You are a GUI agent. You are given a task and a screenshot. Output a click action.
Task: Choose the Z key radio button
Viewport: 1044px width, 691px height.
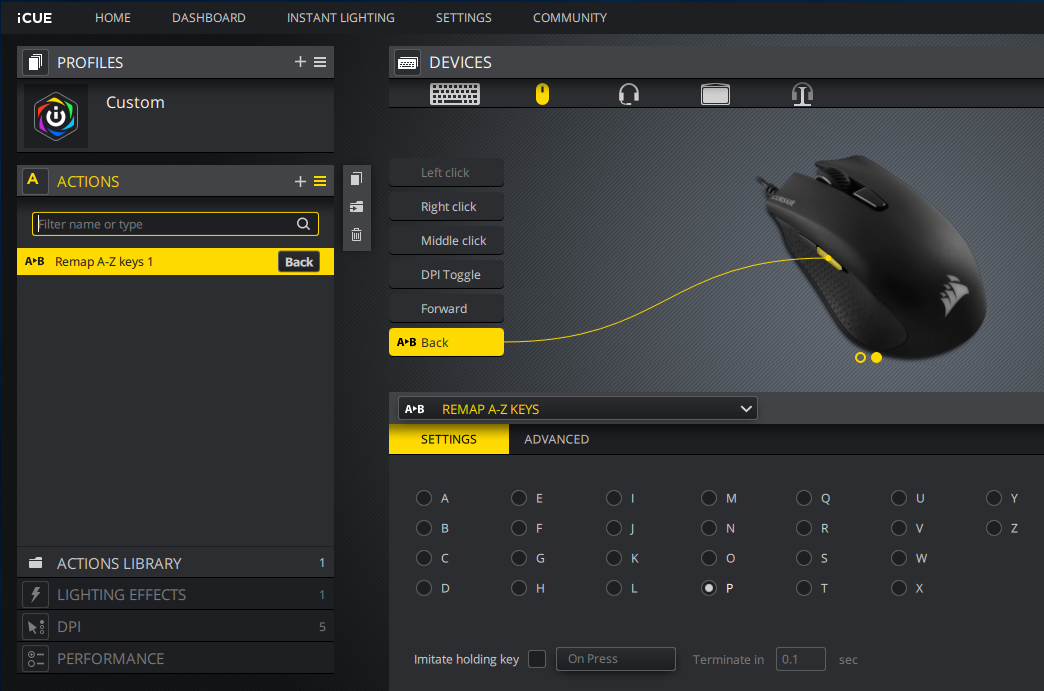coord(994,528)
